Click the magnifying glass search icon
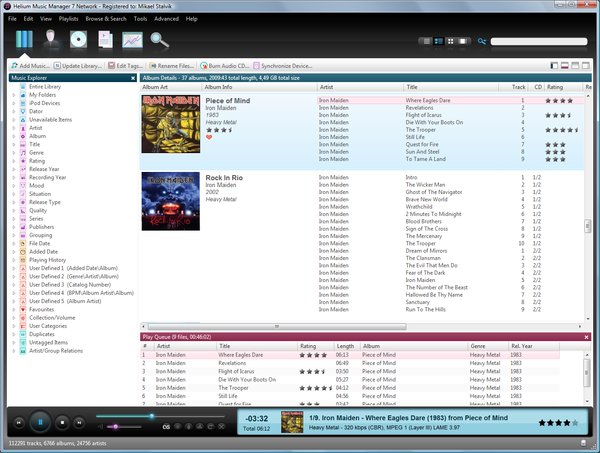 160,41
